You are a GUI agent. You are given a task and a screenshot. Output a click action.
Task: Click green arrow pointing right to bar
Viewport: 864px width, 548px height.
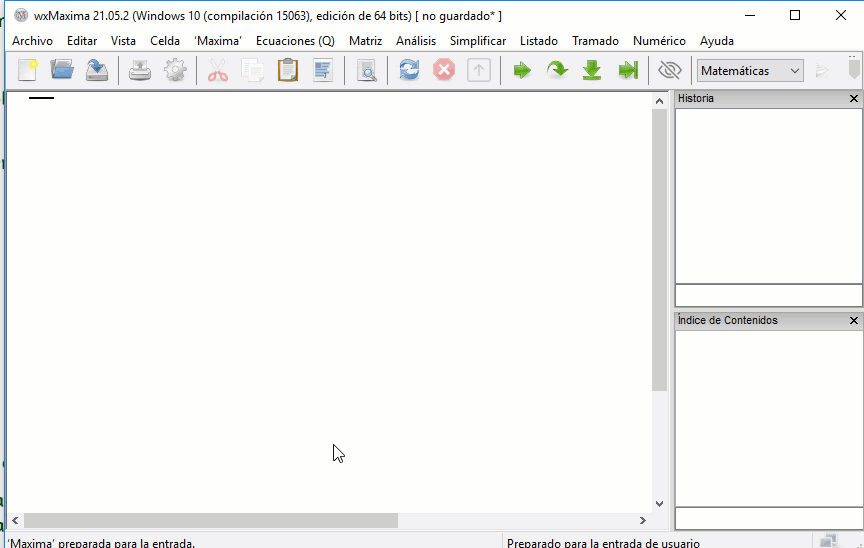628,70
